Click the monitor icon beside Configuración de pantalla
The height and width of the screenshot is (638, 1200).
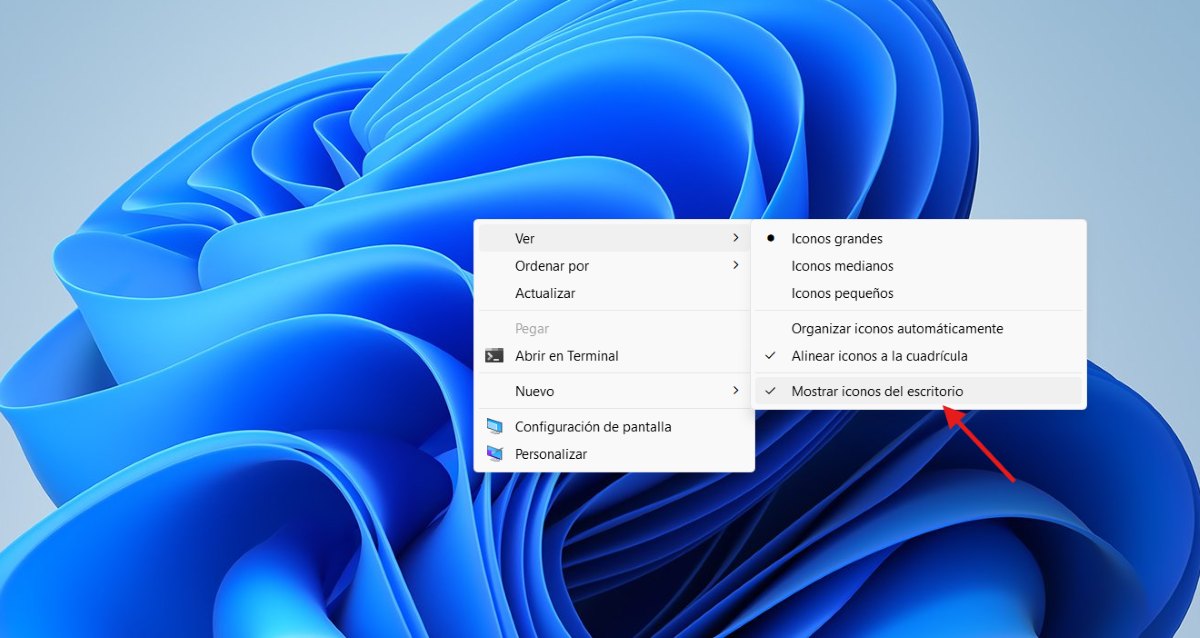pyautogui.click(x=494, y=426)
